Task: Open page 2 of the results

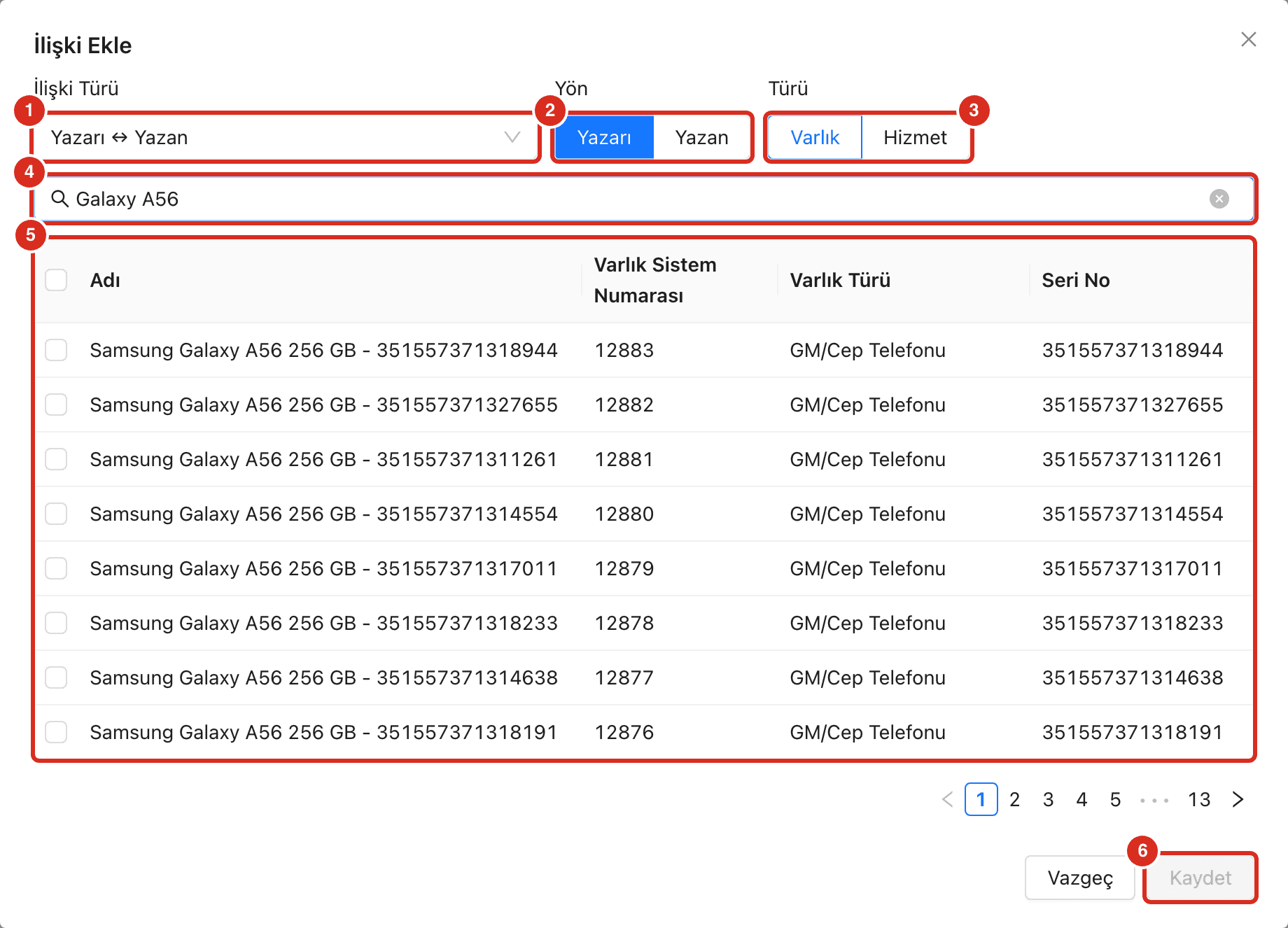Action: click(1014, 799)
